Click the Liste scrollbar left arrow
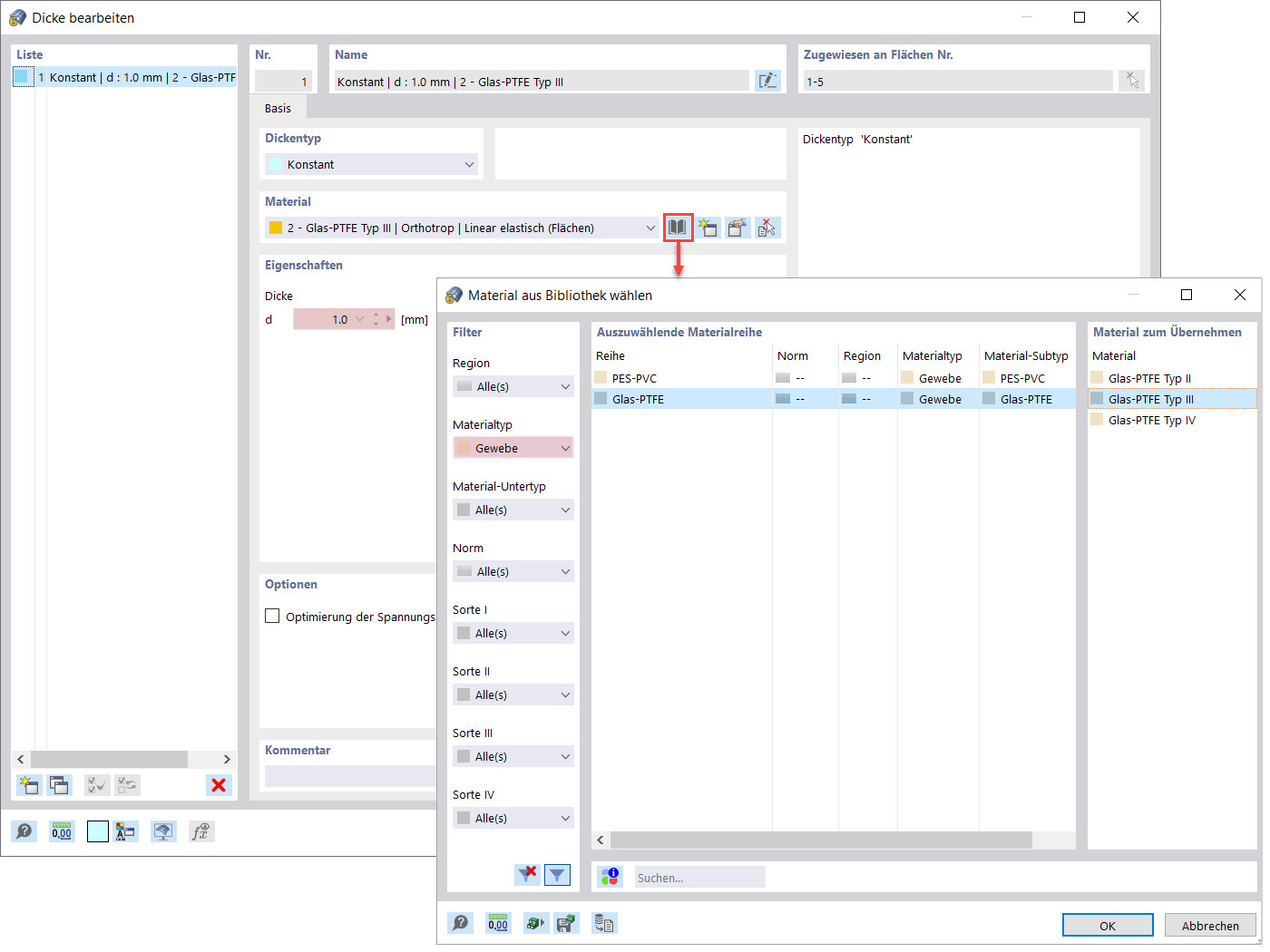Image resolution: width=1270 pixels, height=952 pixels. (21, 759)
